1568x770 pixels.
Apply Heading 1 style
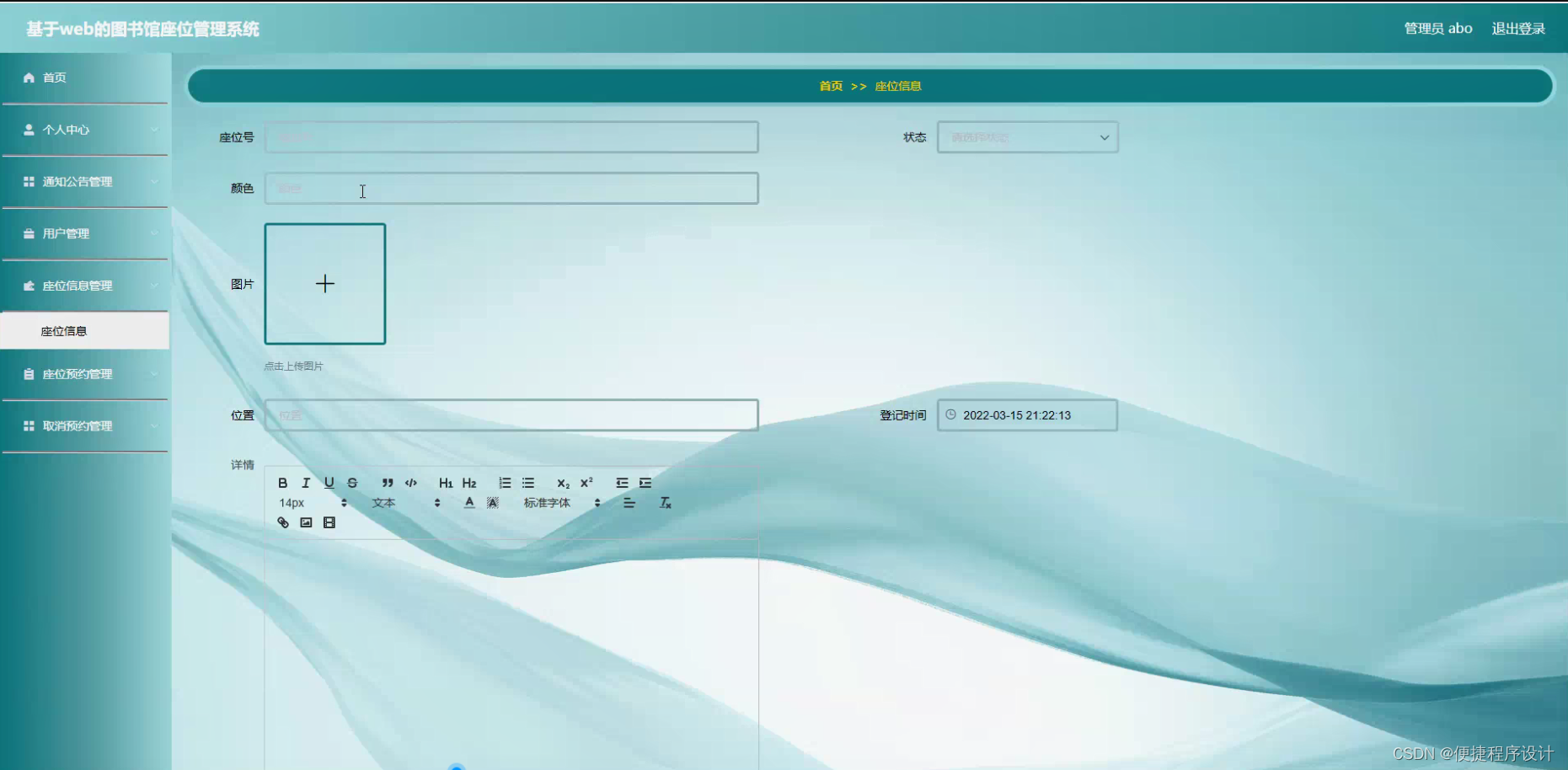(446, 483)
